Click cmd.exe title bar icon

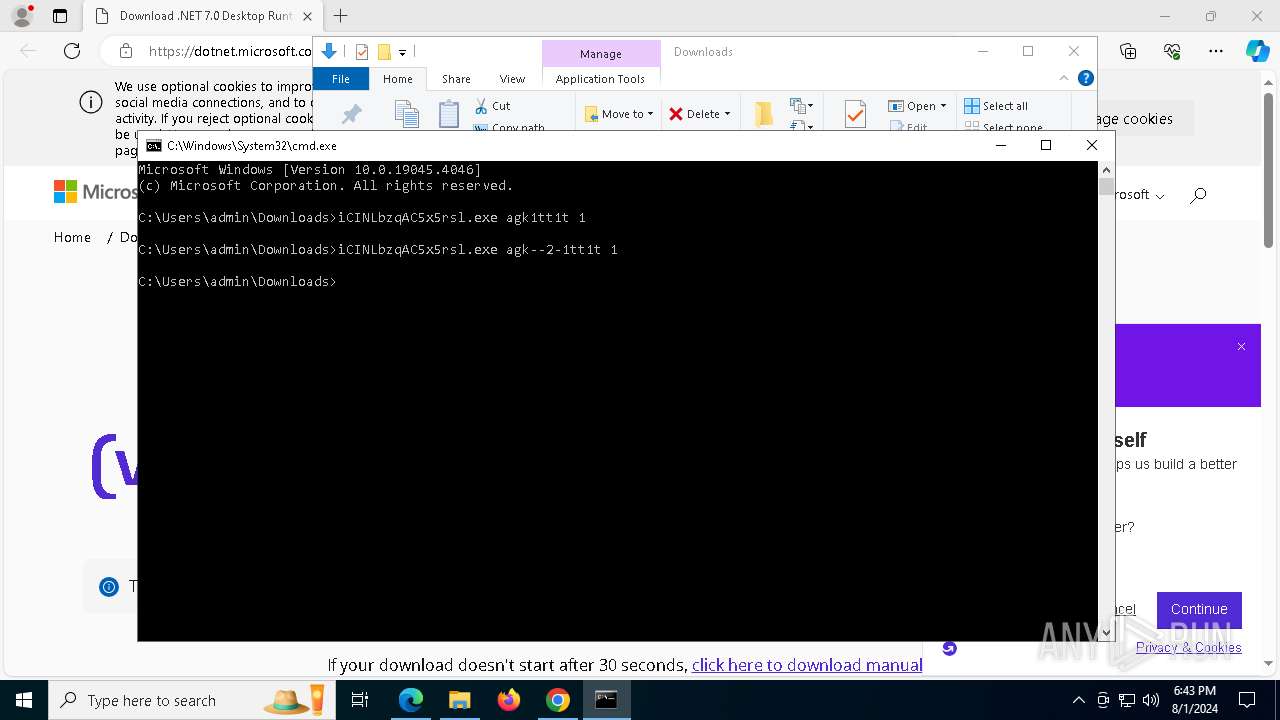[x=153, y=145]
